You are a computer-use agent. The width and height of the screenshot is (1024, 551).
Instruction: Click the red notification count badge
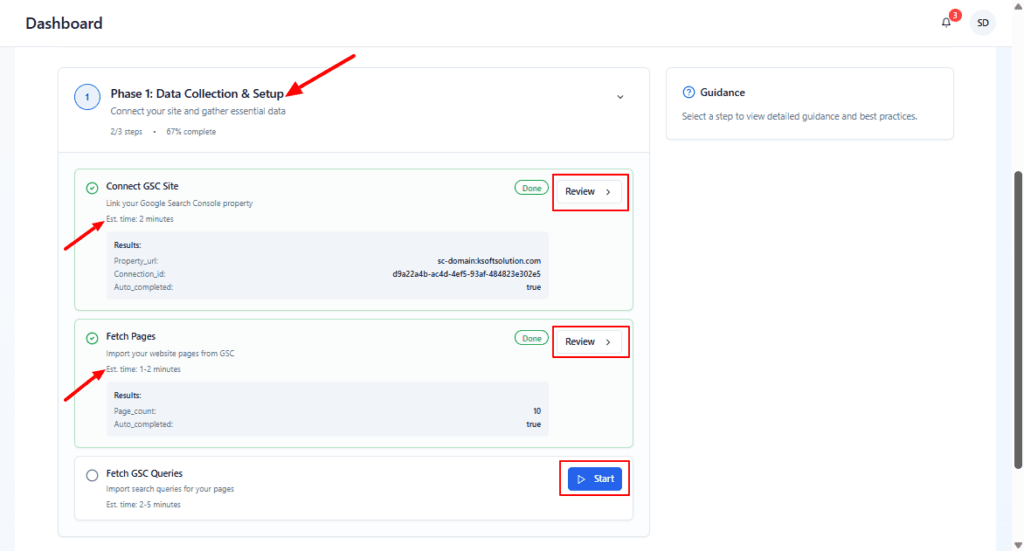[x=955, y=15]
